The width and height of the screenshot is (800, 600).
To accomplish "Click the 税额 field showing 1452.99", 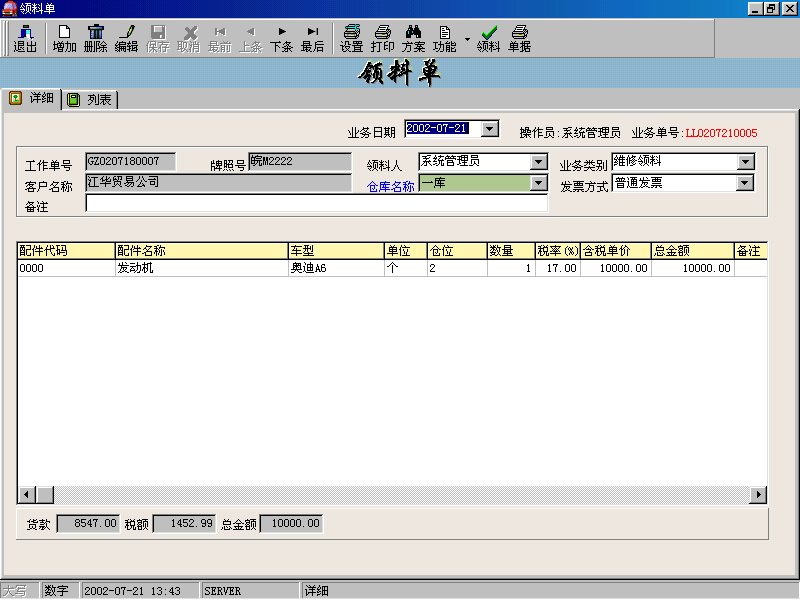I will click(x=185, y=523).
